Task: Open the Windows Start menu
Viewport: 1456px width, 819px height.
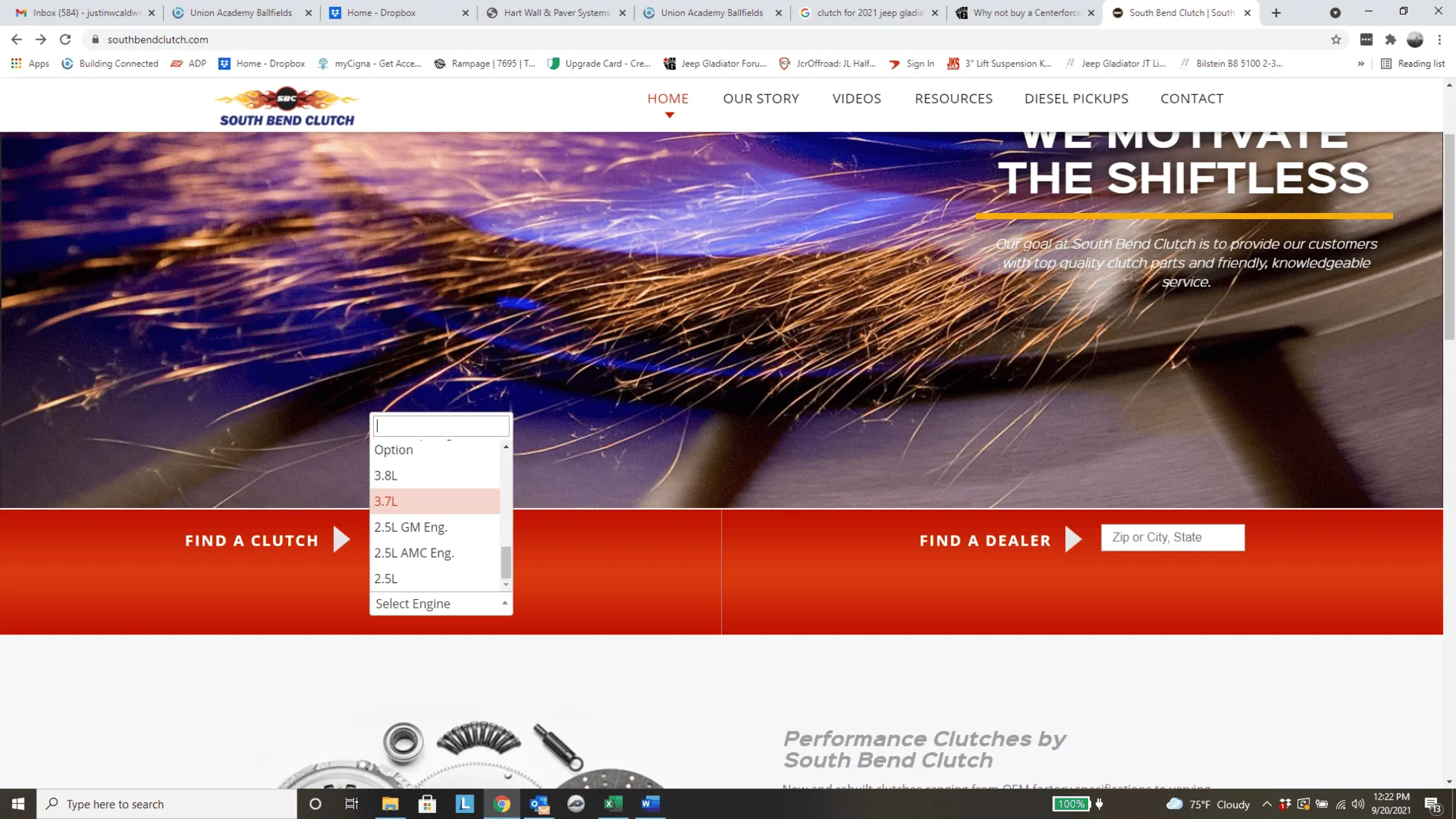Action: [18, 804]
